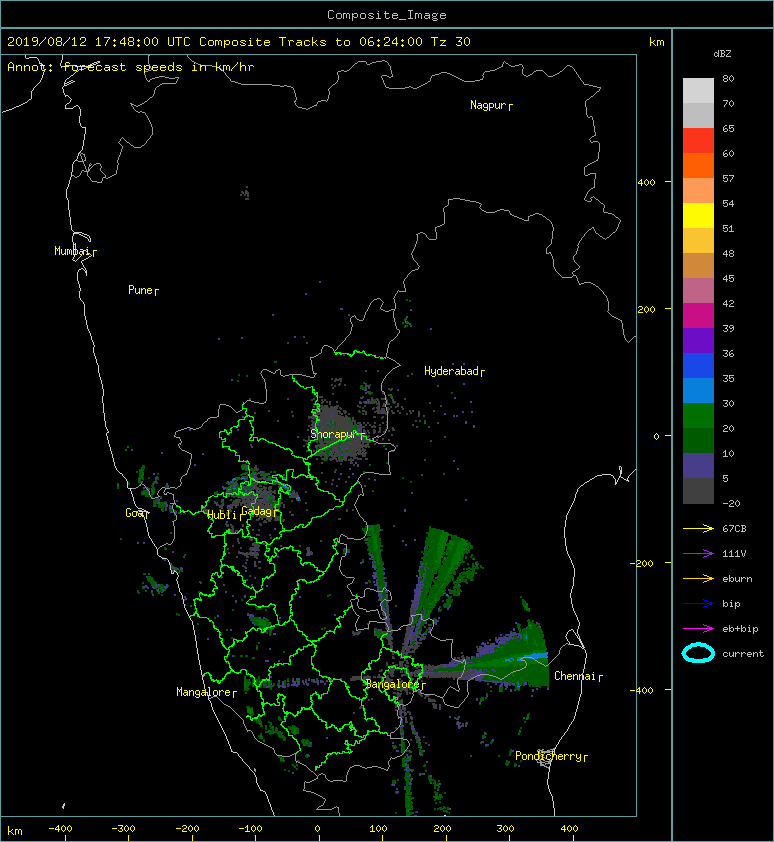Click the dBZ scale heading

722,54
